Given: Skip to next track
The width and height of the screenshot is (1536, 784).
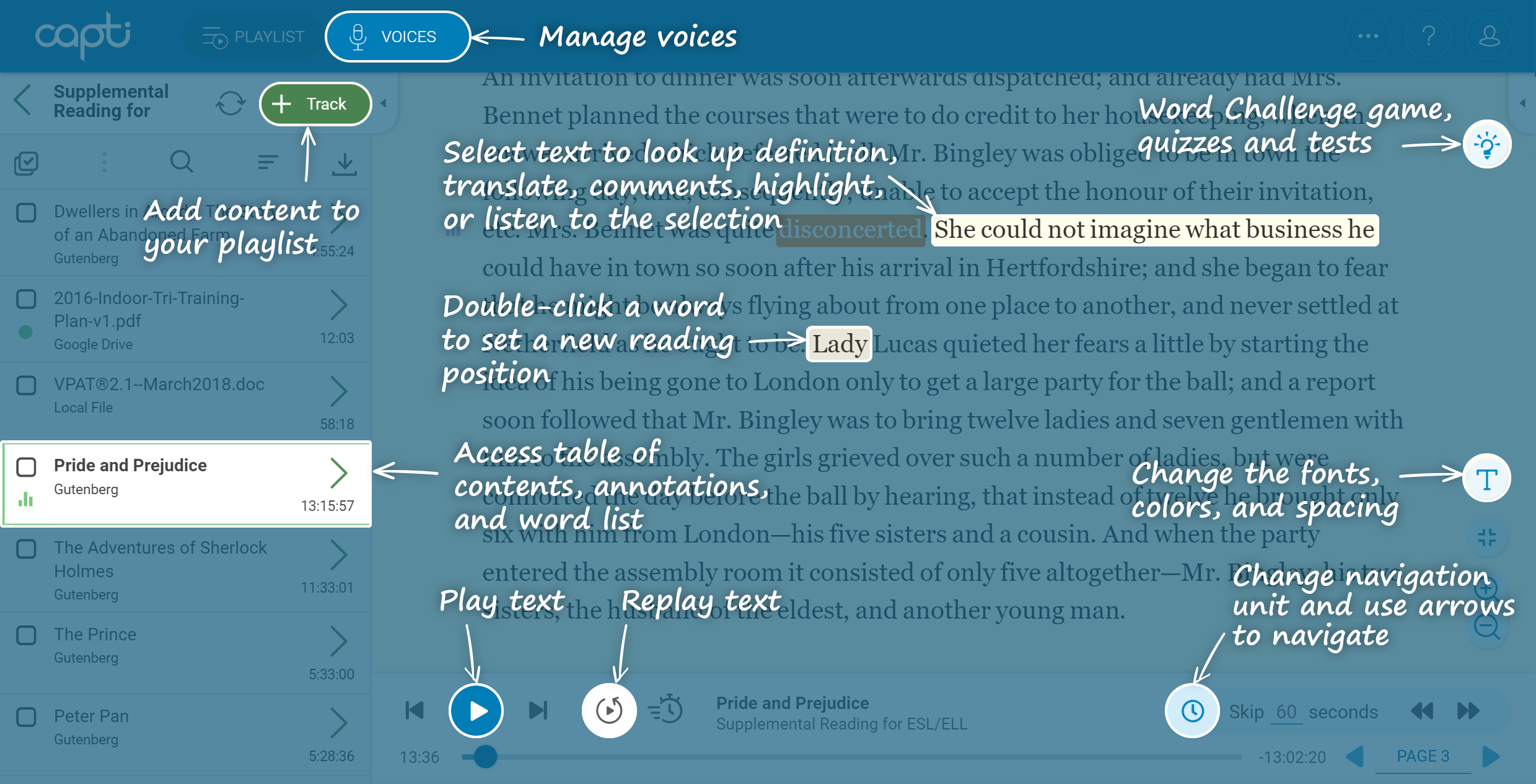Looking at the screenshot, I should 538,710.
